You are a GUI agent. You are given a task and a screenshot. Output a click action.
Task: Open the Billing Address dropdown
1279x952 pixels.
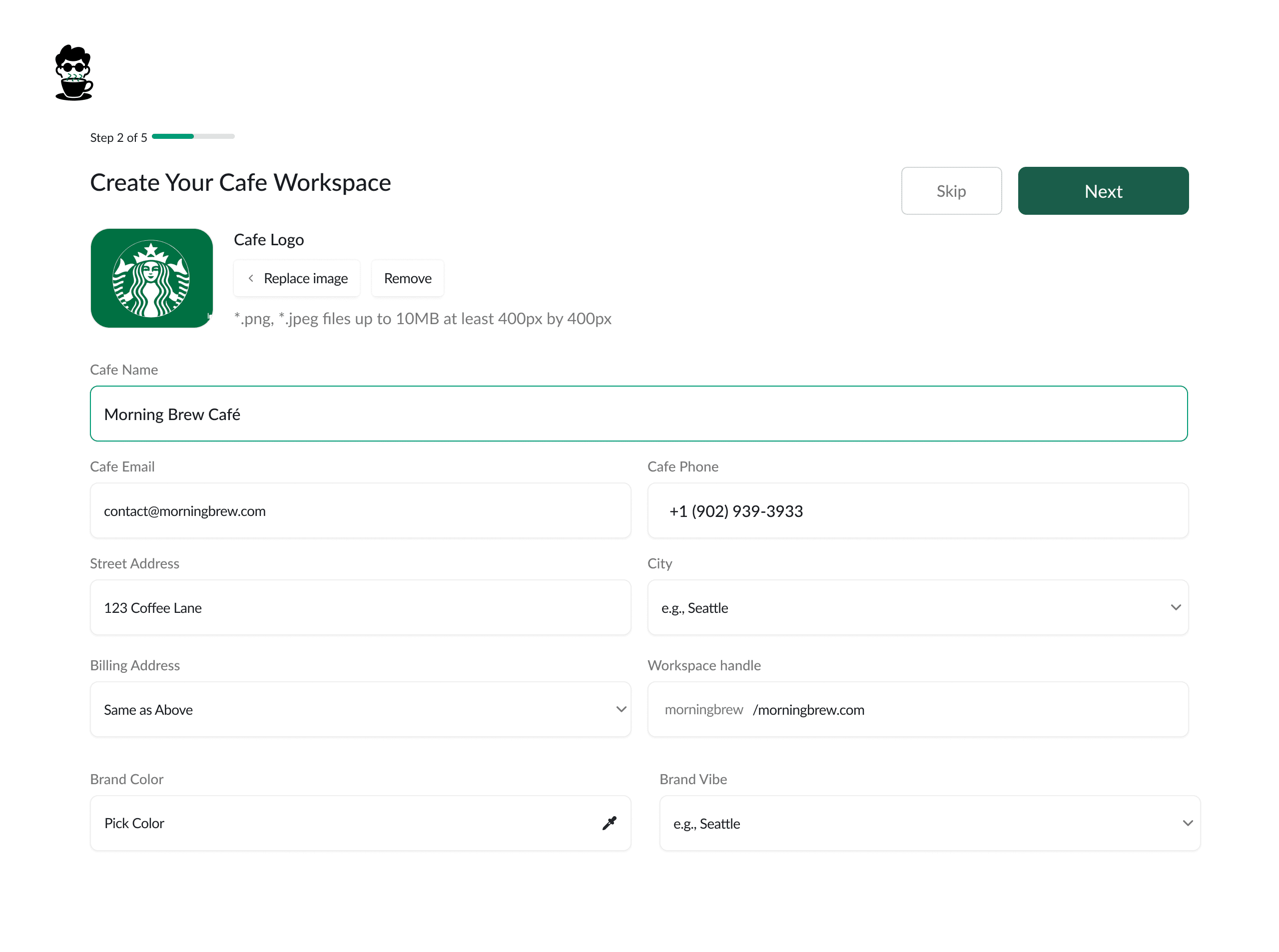[360, 709]
